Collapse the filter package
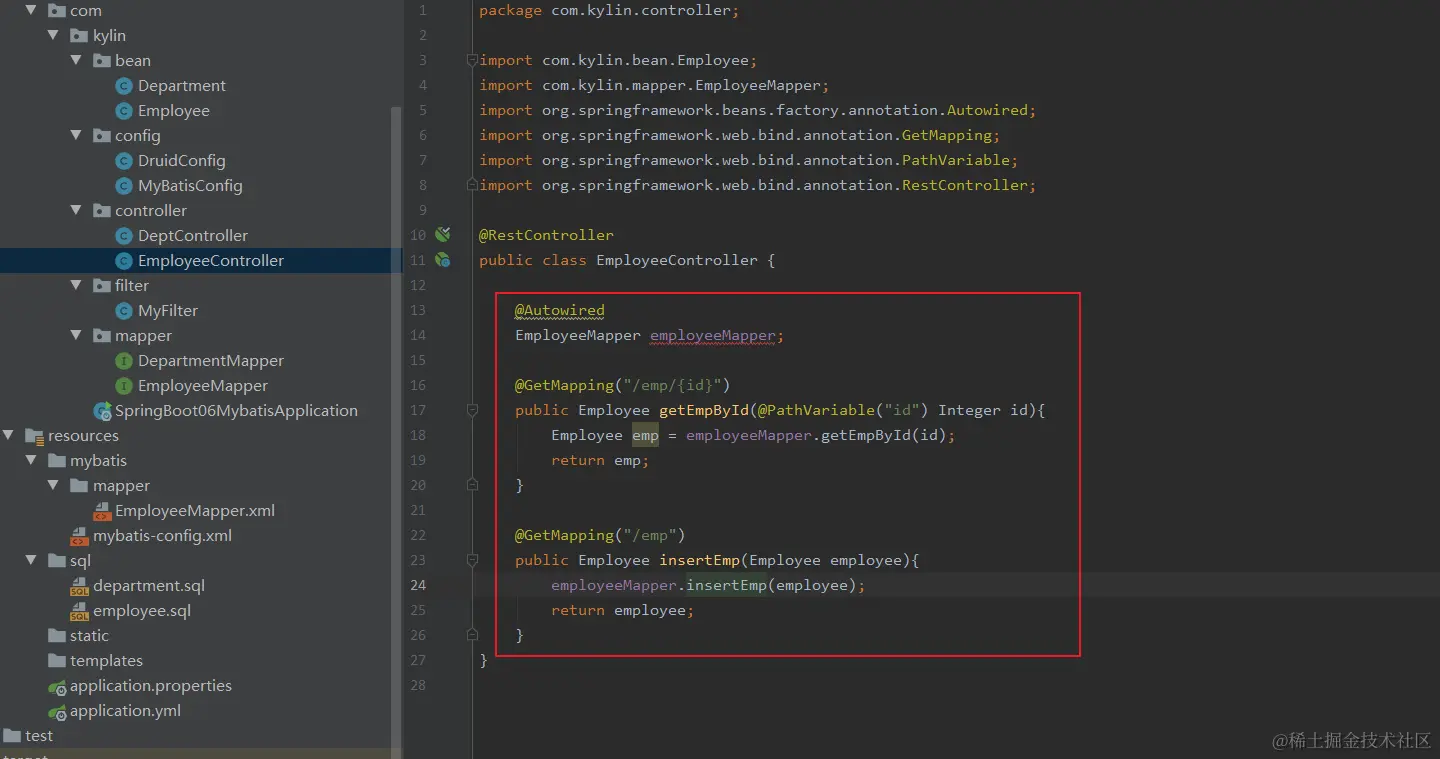1440x759 pixels. (x=76, y=285)
